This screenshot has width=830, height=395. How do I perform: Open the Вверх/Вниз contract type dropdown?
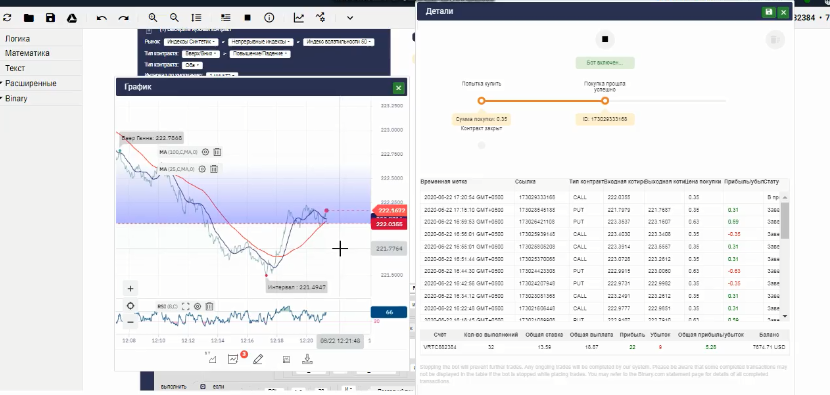(202, 53)
